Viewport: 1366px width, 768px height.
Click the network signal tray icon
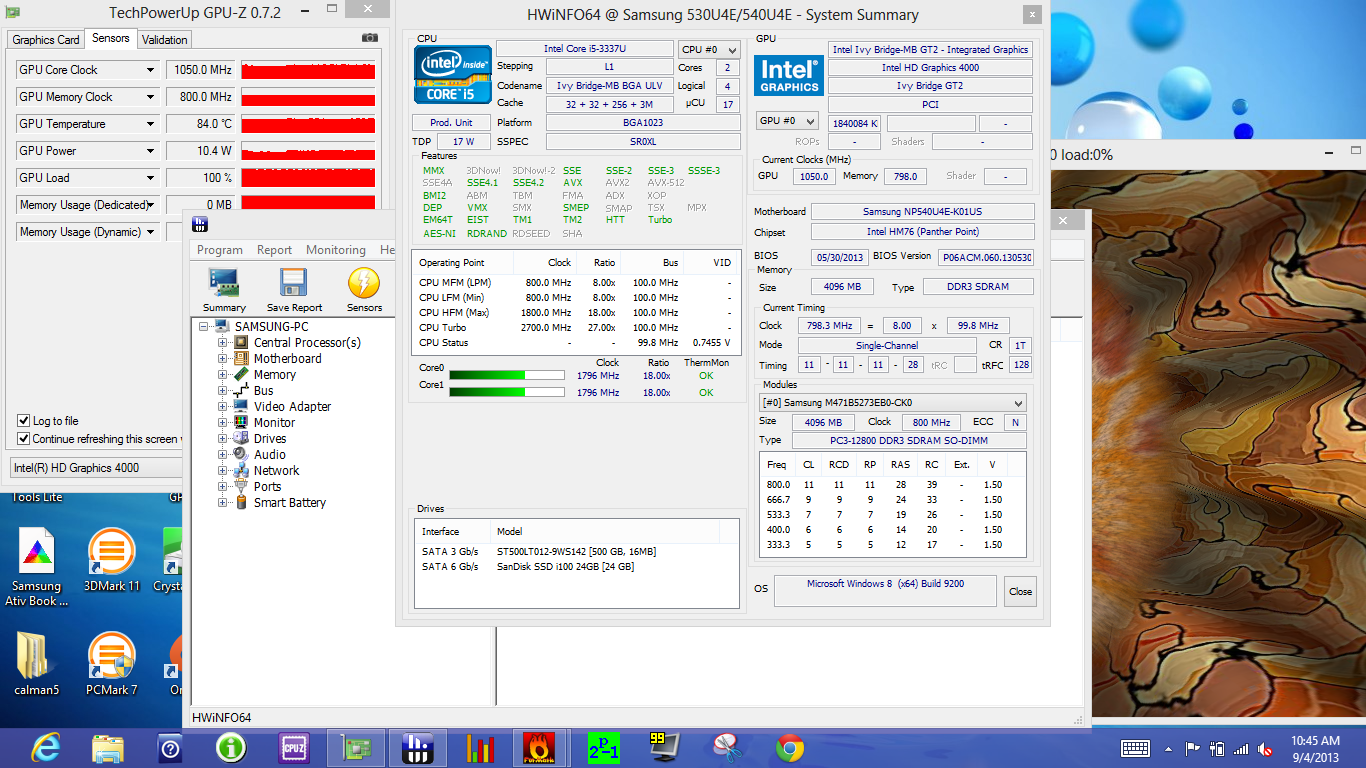click(x=1240, y=748)
